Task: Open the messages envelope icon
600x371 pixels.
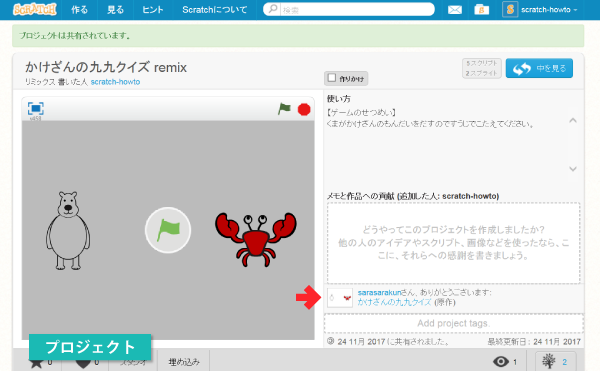Action: pyautogui.click(x=455, y=10)
